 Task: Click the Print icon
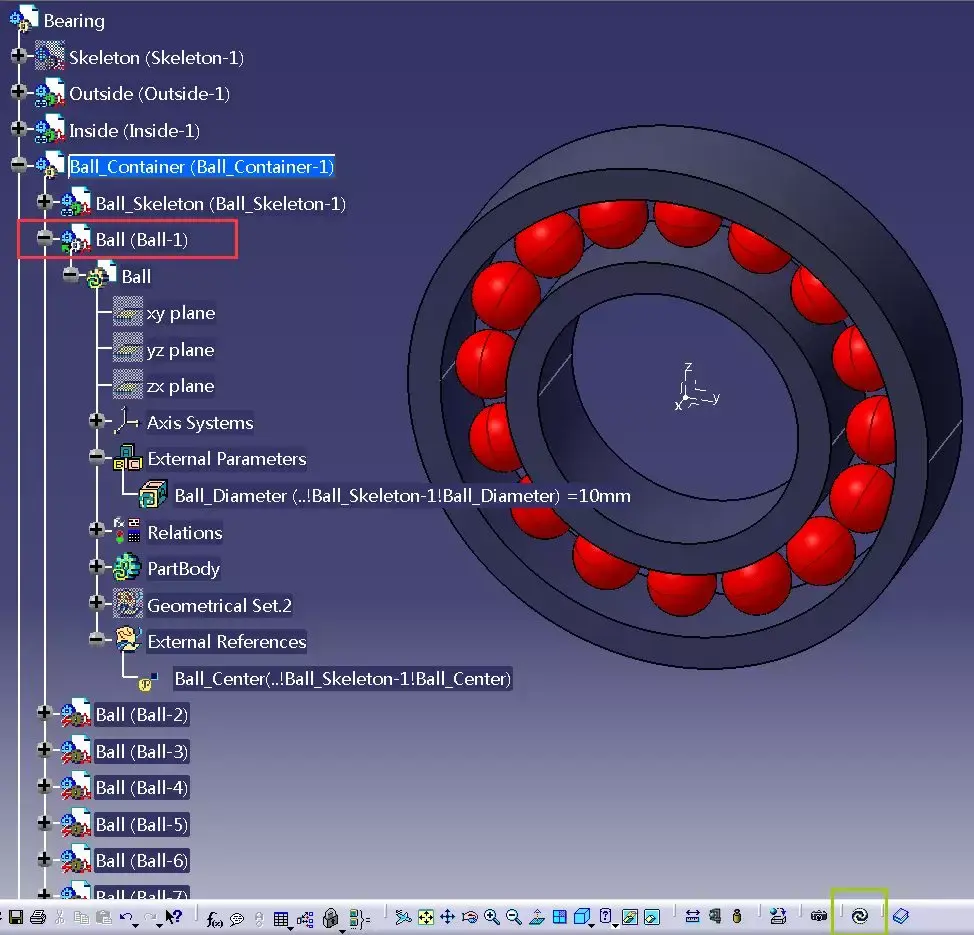pyautogui.click(x=37, y=916)
